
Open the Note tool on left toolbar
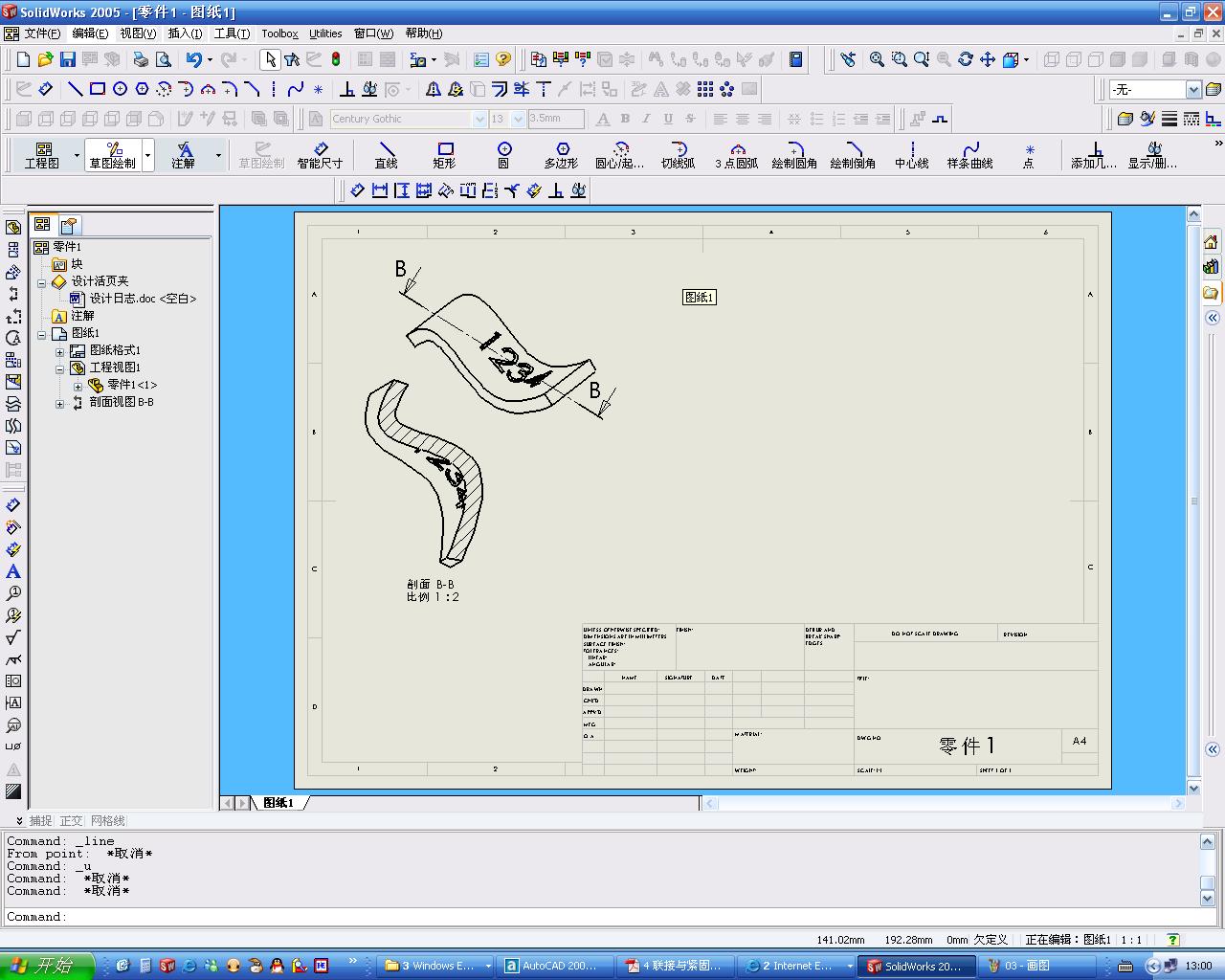coord(13,571)
